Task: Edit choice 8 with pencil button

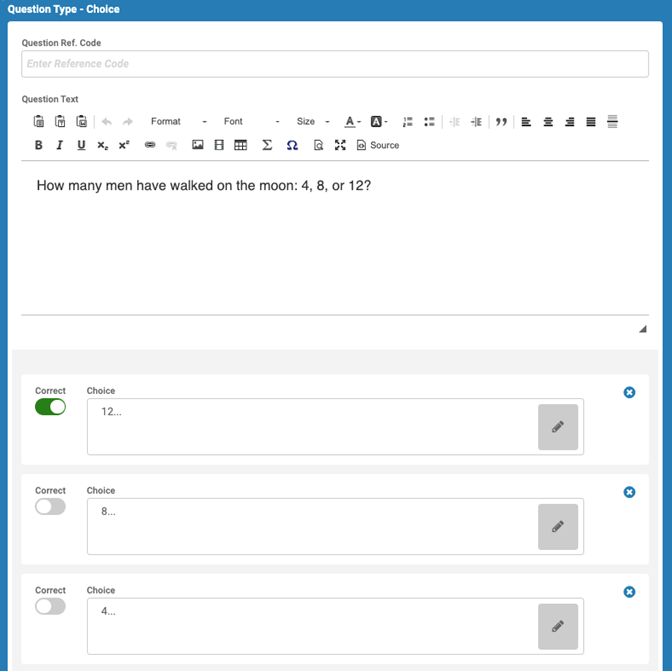Action: (558, 527)
